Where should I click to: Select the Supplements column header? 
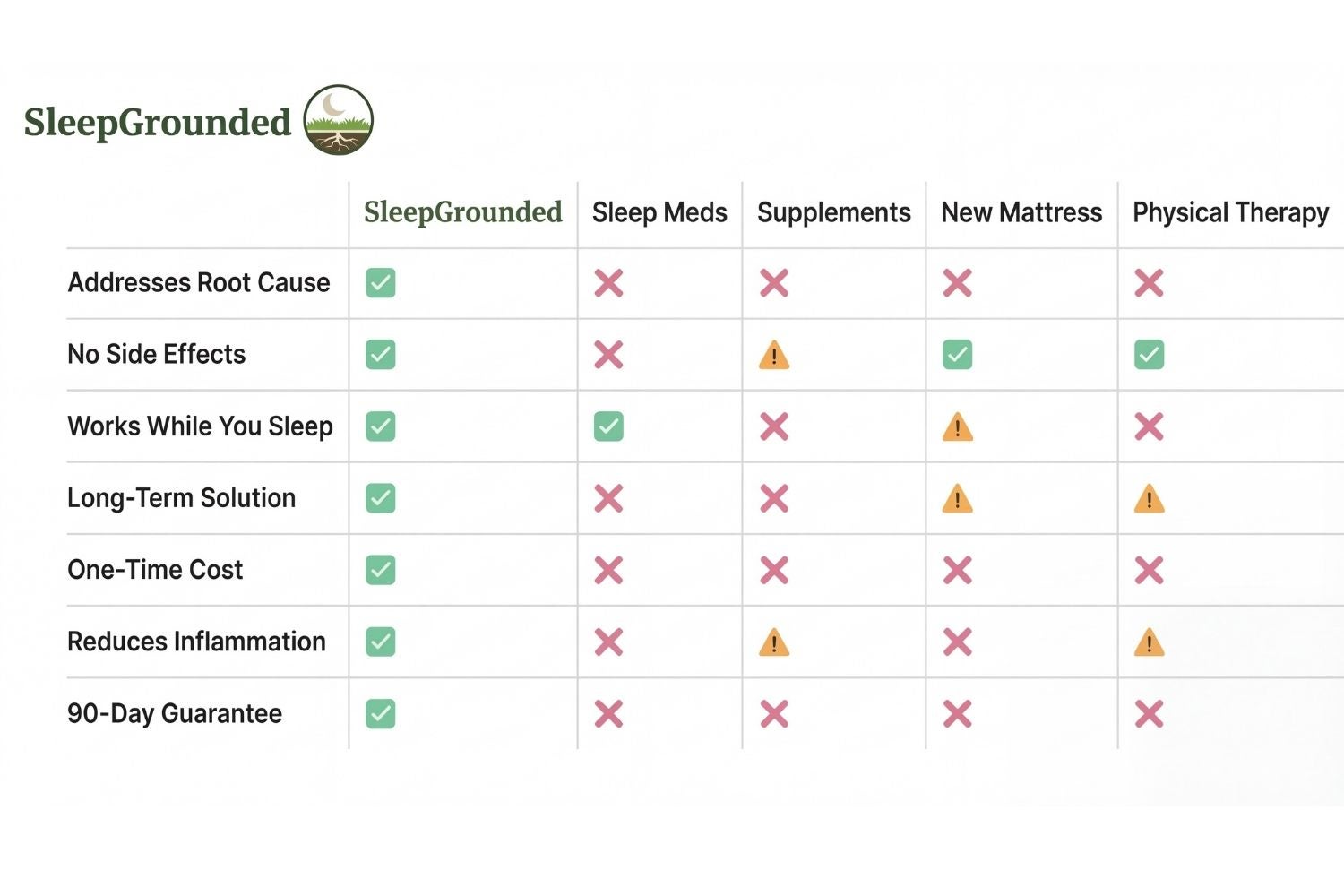(833, 212)
